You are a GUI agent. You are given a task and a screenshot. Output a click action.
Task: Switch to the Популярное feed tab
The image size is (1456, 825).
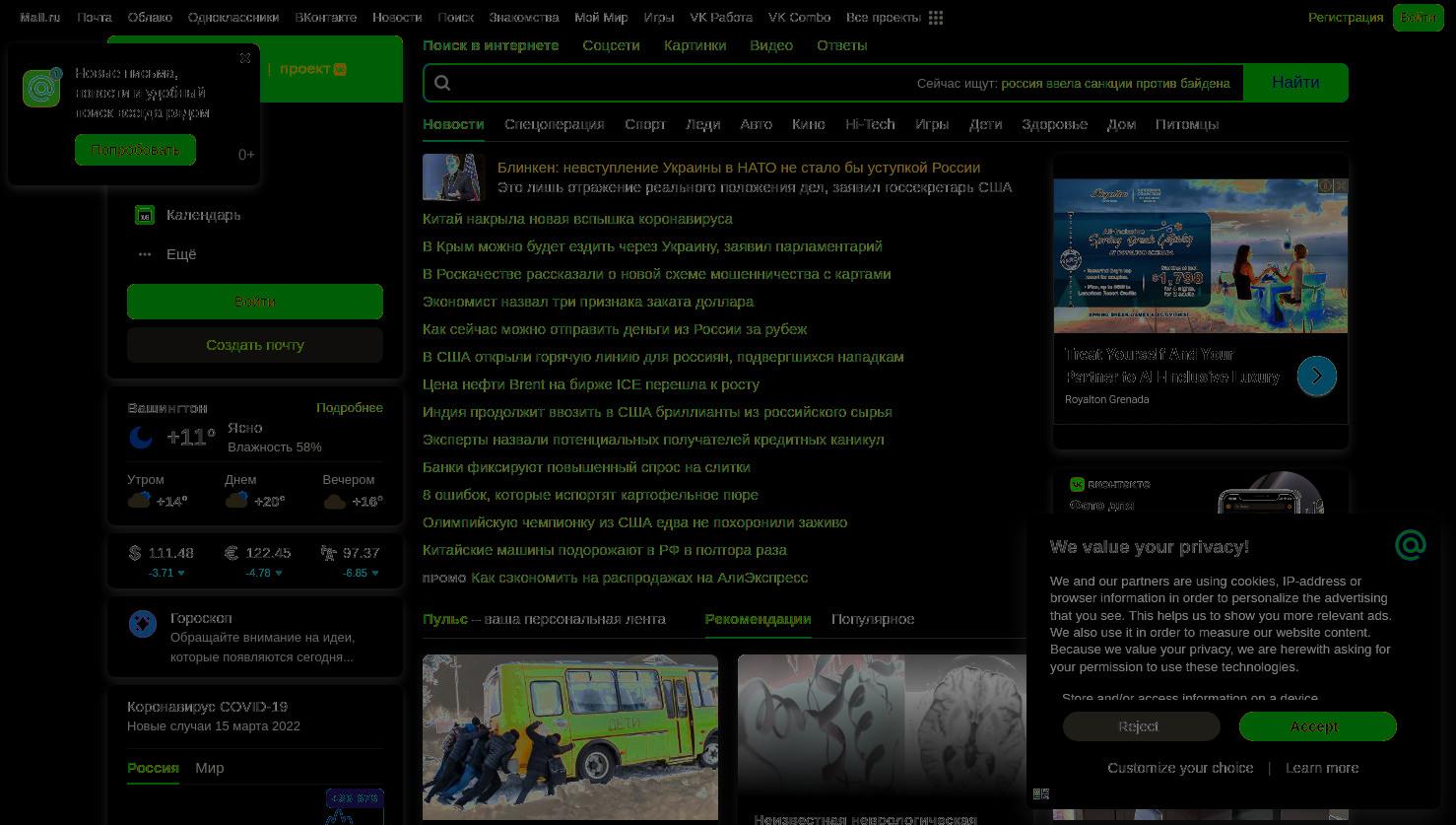coord(873,619)
